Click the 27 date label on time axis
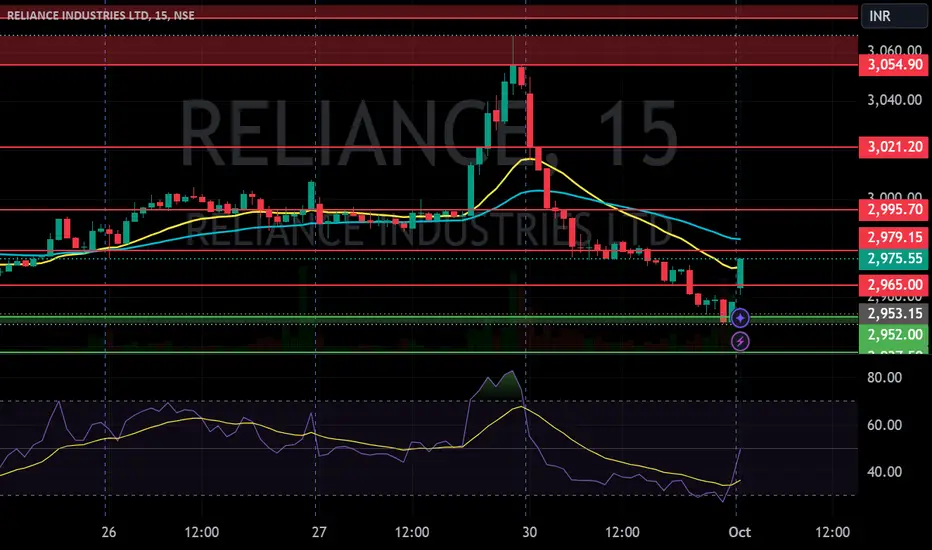 click(319, 532)
